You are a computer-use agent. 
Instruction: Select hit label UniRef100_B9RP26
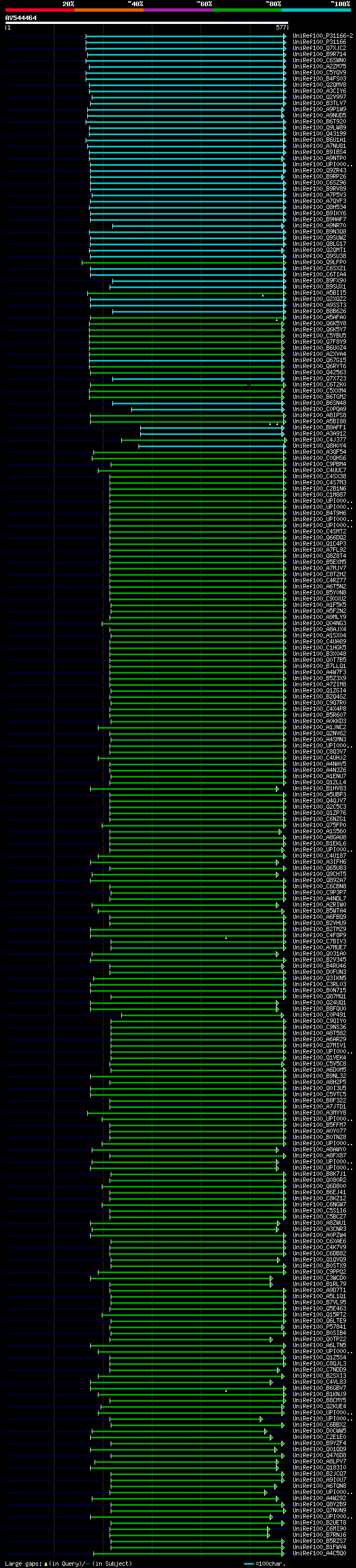point(319,176)
